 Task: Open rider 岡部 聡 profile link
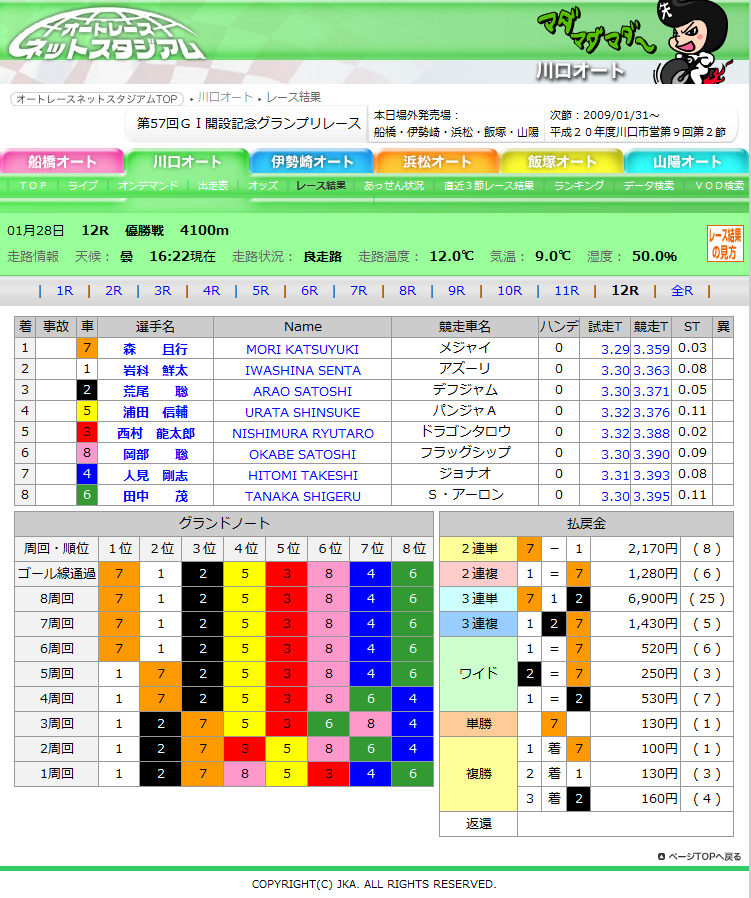pyautogui.click(x=155, y=454)
